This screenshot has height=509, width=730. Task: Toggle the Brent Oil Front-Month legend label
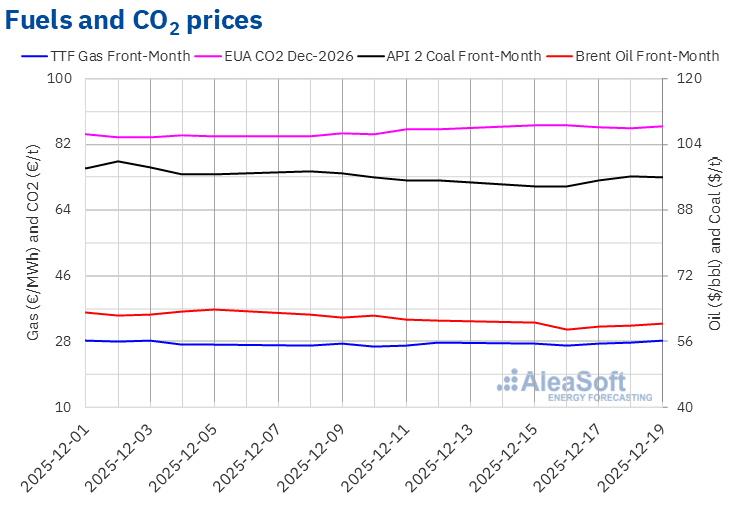click(646, 56)
